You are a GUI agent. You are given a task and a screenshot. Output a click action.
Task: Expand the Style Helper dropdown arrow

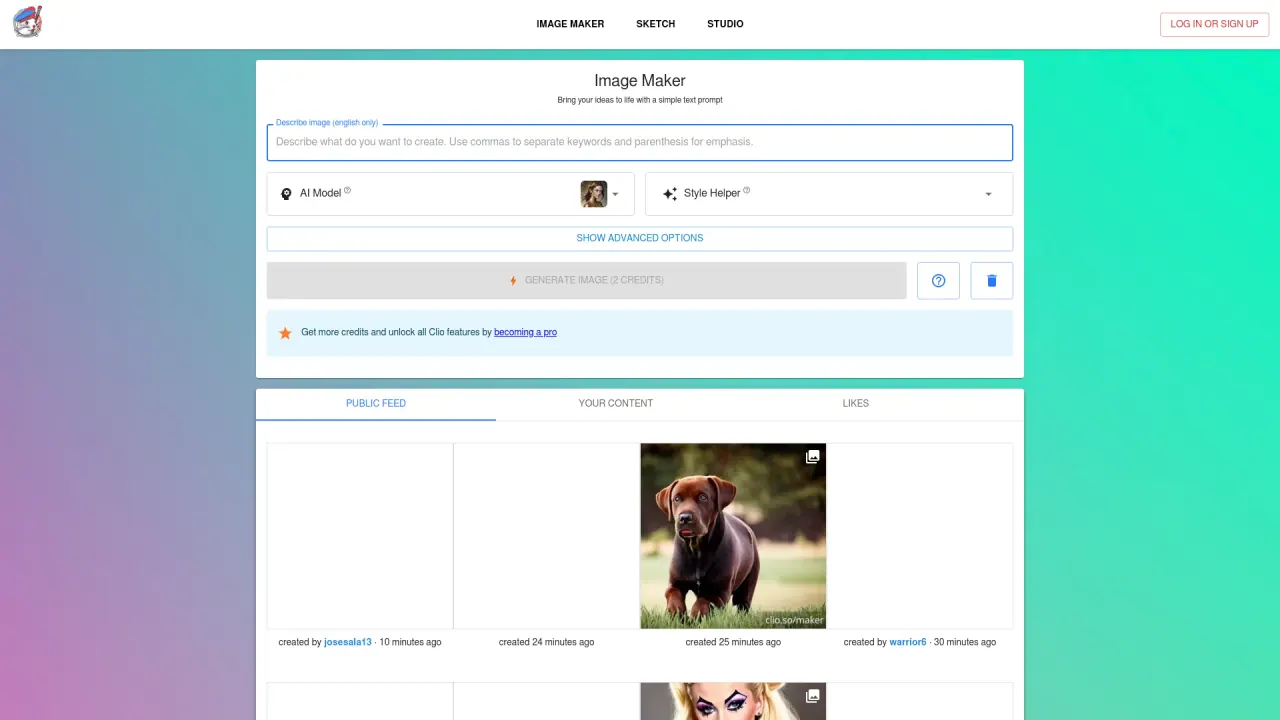point(989,194)
